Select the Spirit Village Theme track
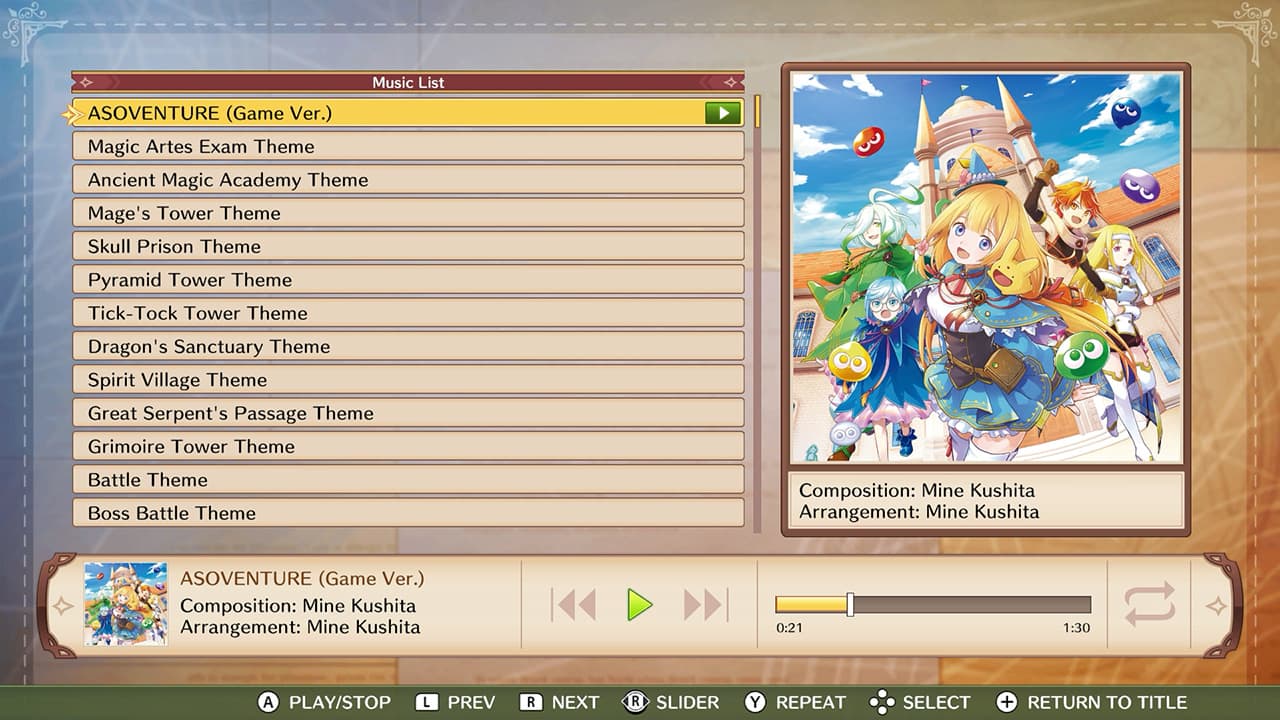 coord(400,380)
